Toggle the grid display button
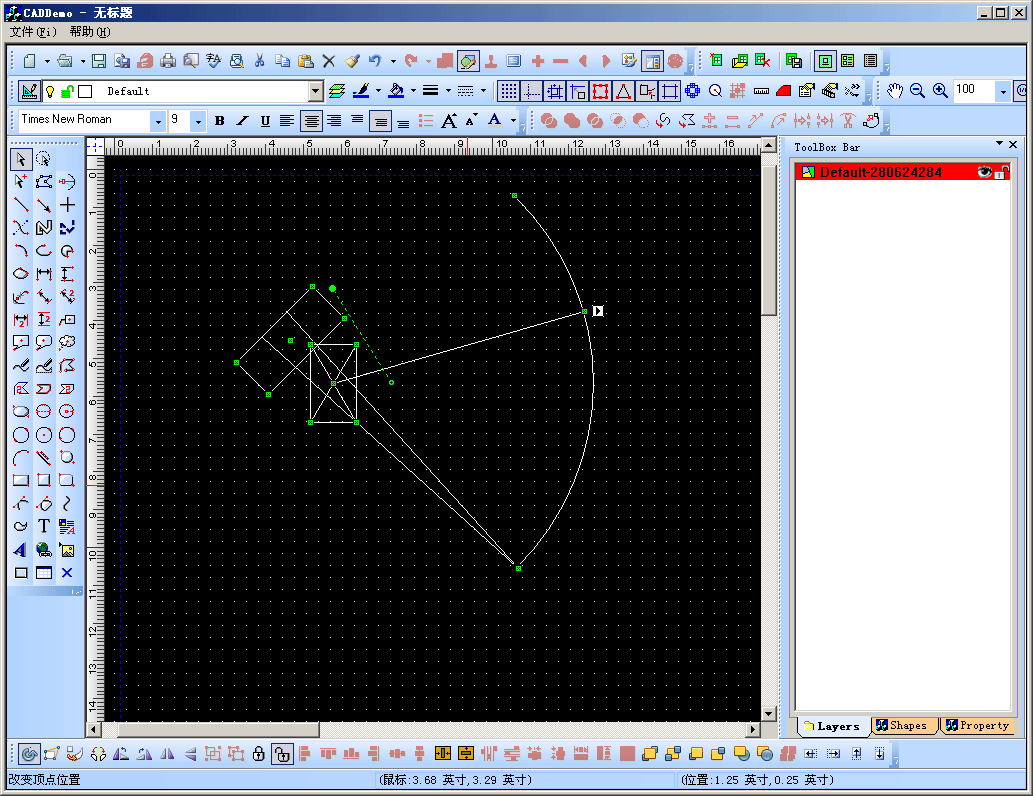The image size is (1033, 796). (508, 91)
